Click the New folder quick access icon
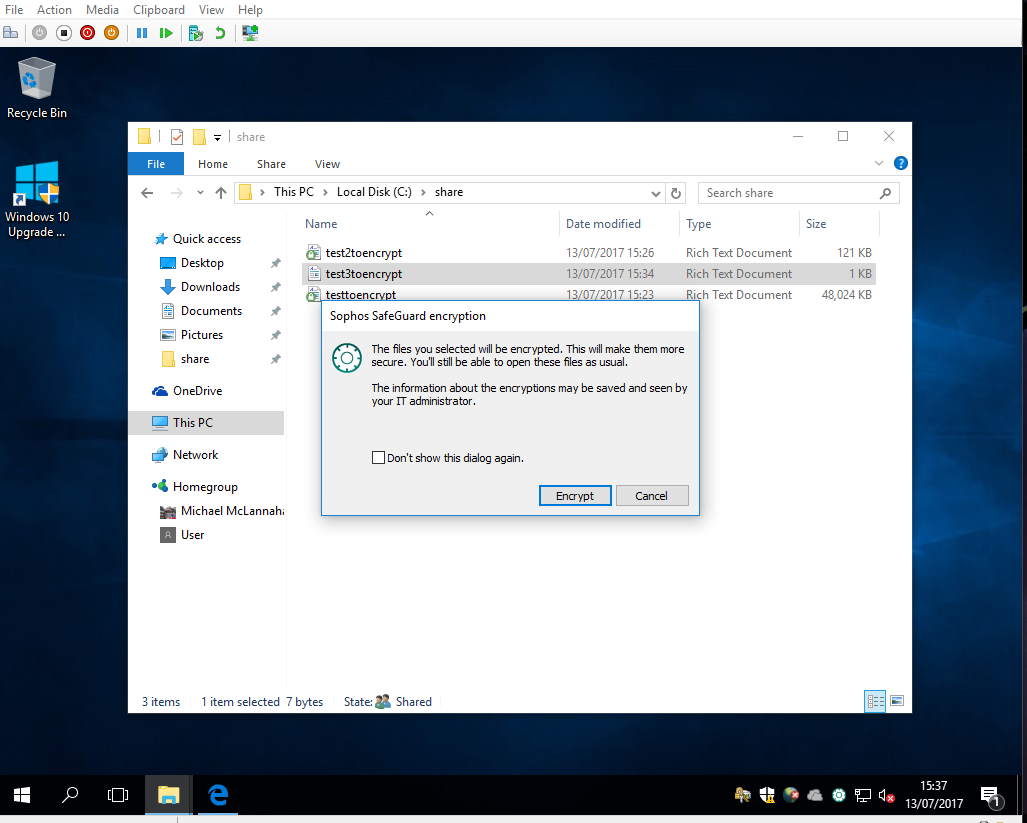This screenshot has height=823, width=1027. point(199,137)
